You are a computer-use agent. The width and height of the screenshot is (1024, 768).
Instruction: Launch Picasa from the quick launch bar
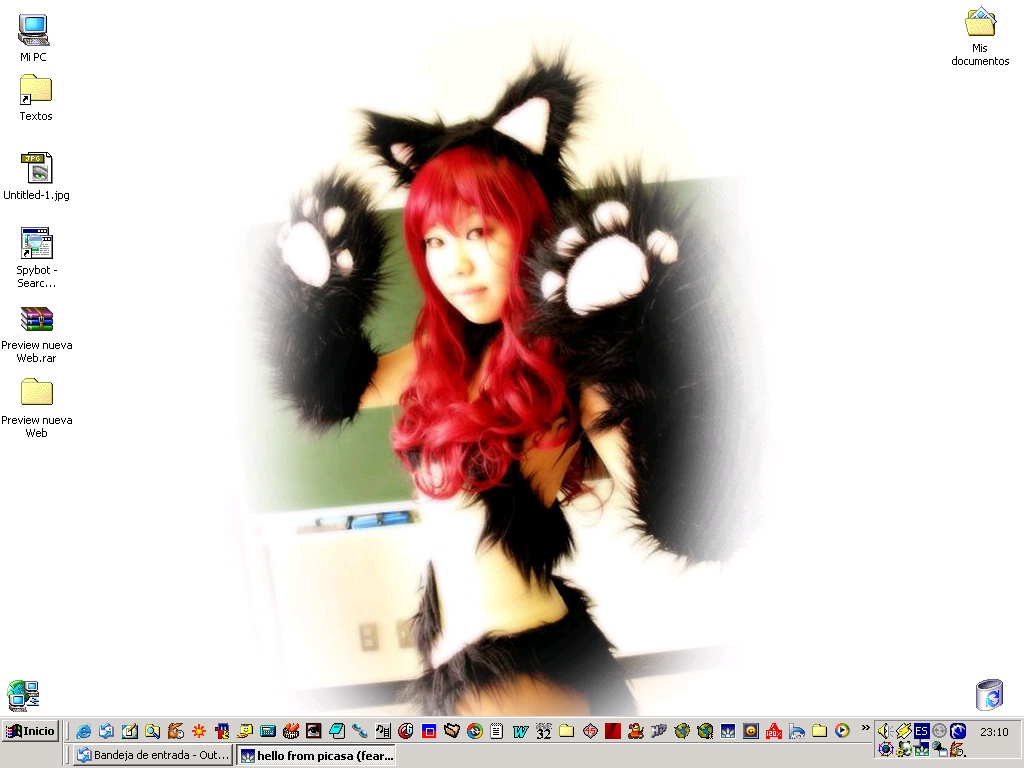tap(728, 731)
